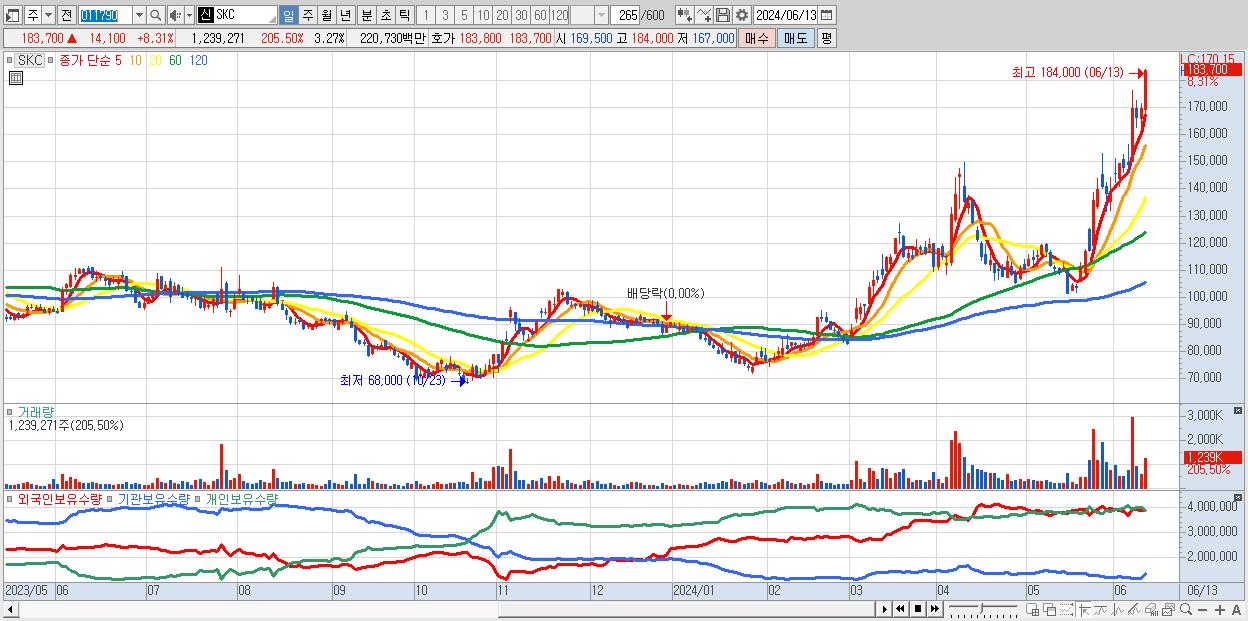Click the save chart floppy disk icon
This screenshot has height=621, width=1248.
point(723,15)
